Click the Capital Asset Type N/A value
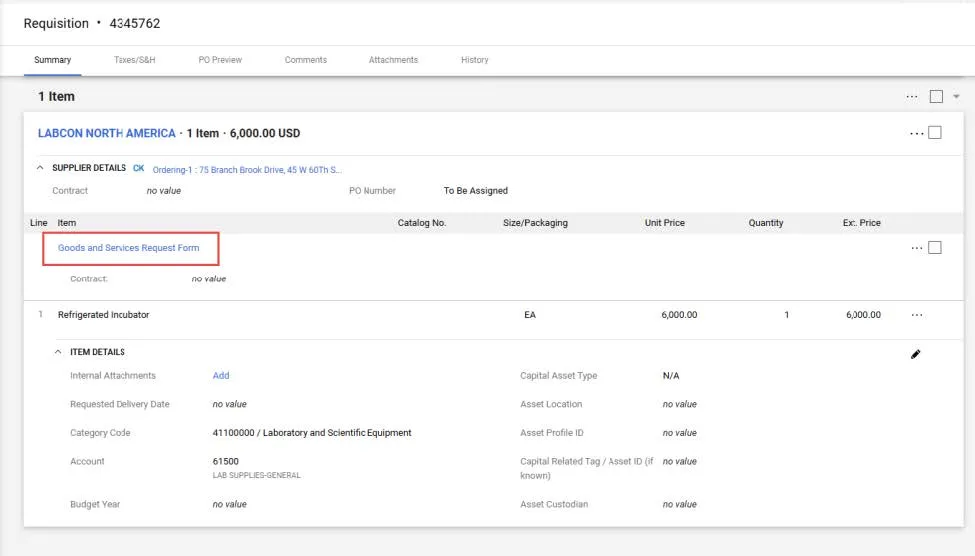Viewport: 975px width, 556px height. tap(670, 376)
